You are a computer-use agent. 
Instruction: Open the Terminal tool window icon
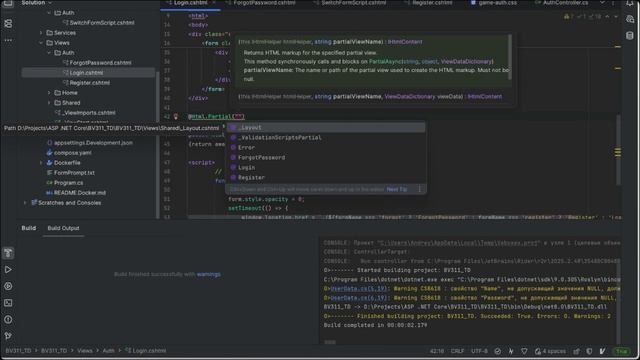[8, 303]
